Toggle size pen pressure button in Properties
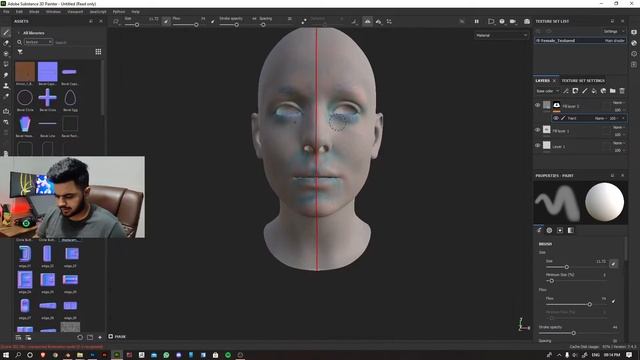Screen dimensions: 640x360 coord(613,264)
